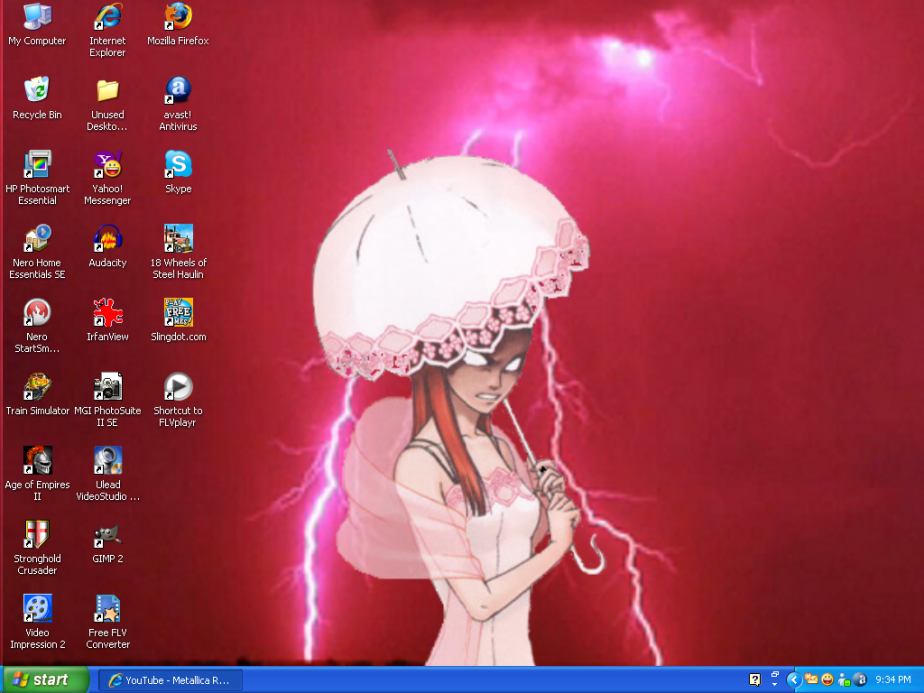This screenshot has width=924, height=693.
Task: Open the Windows Start menu
Action: 45,679
